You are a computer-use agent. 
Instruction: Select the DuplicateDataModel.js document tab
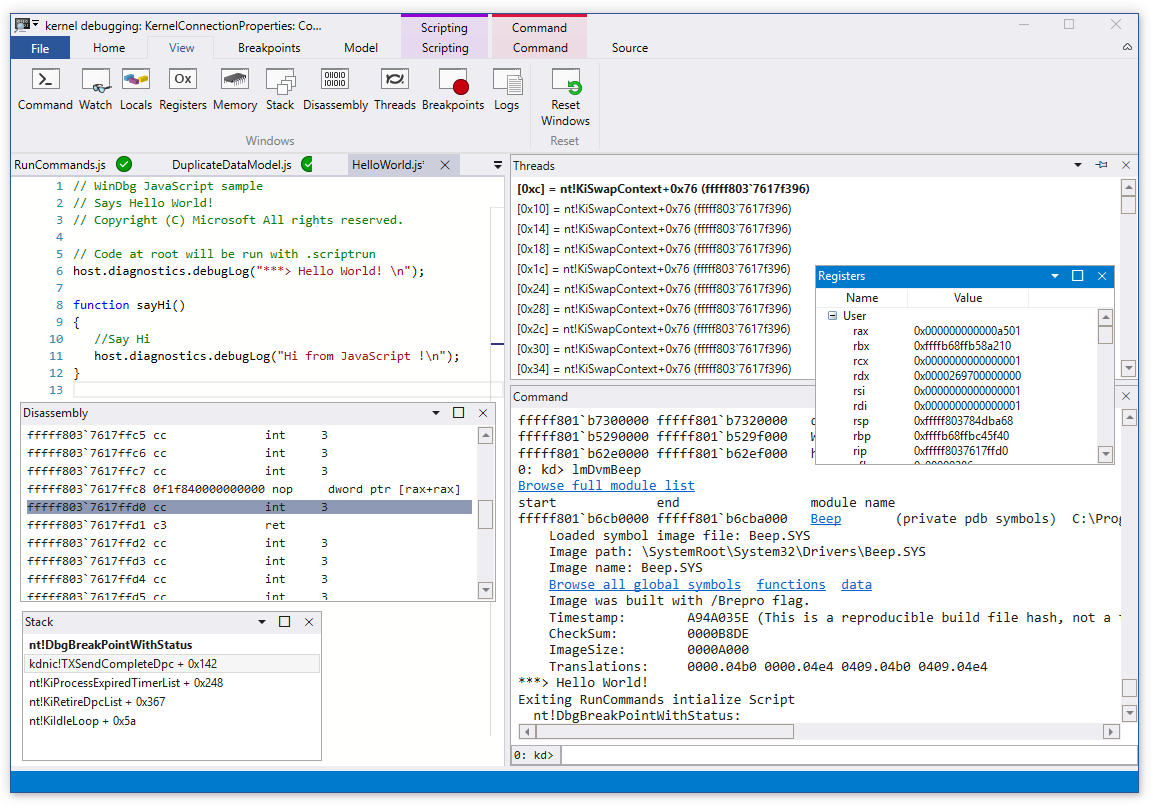231,165
